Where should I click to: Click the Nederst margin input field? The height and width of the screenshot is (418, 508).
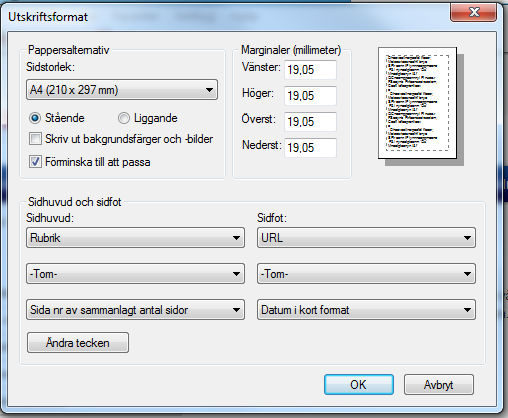point(310,148)
